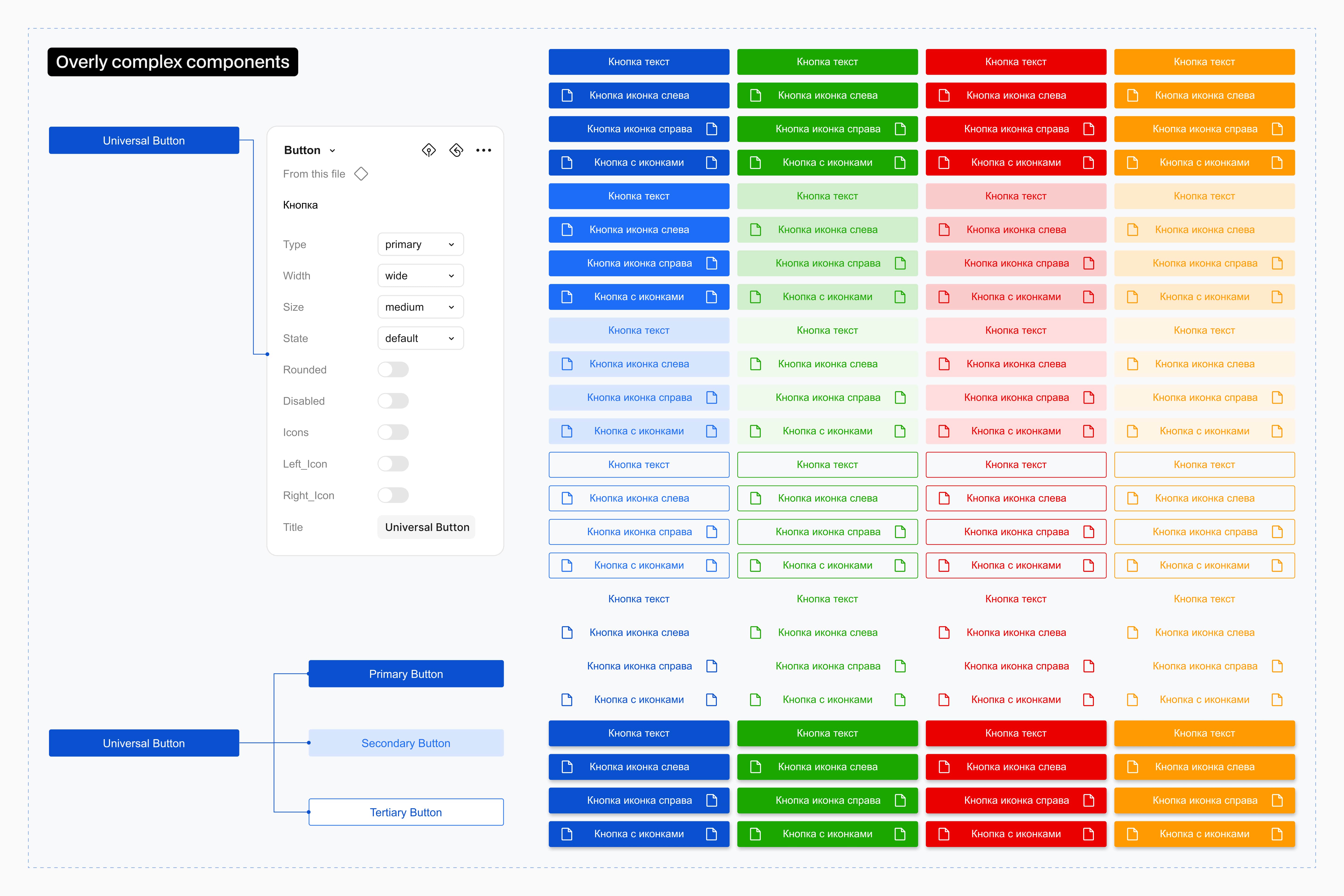Screen dimensions: 1344x896
Task: Click the pale-blue tinted Кнопка текст button
Action: coord(639,330)
